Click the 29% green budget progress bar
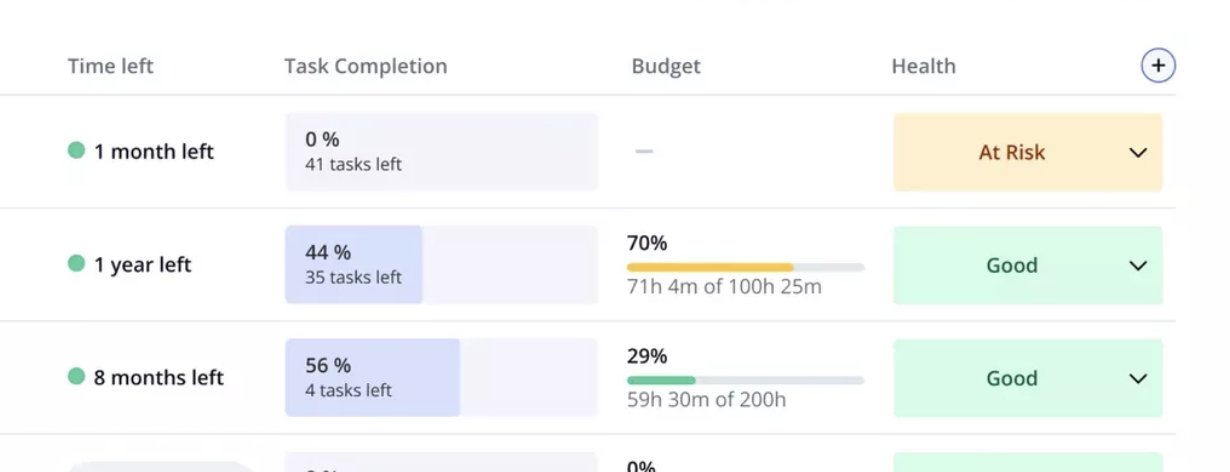The width and height of the screenshot is (1230, 472). coord(745,380)
